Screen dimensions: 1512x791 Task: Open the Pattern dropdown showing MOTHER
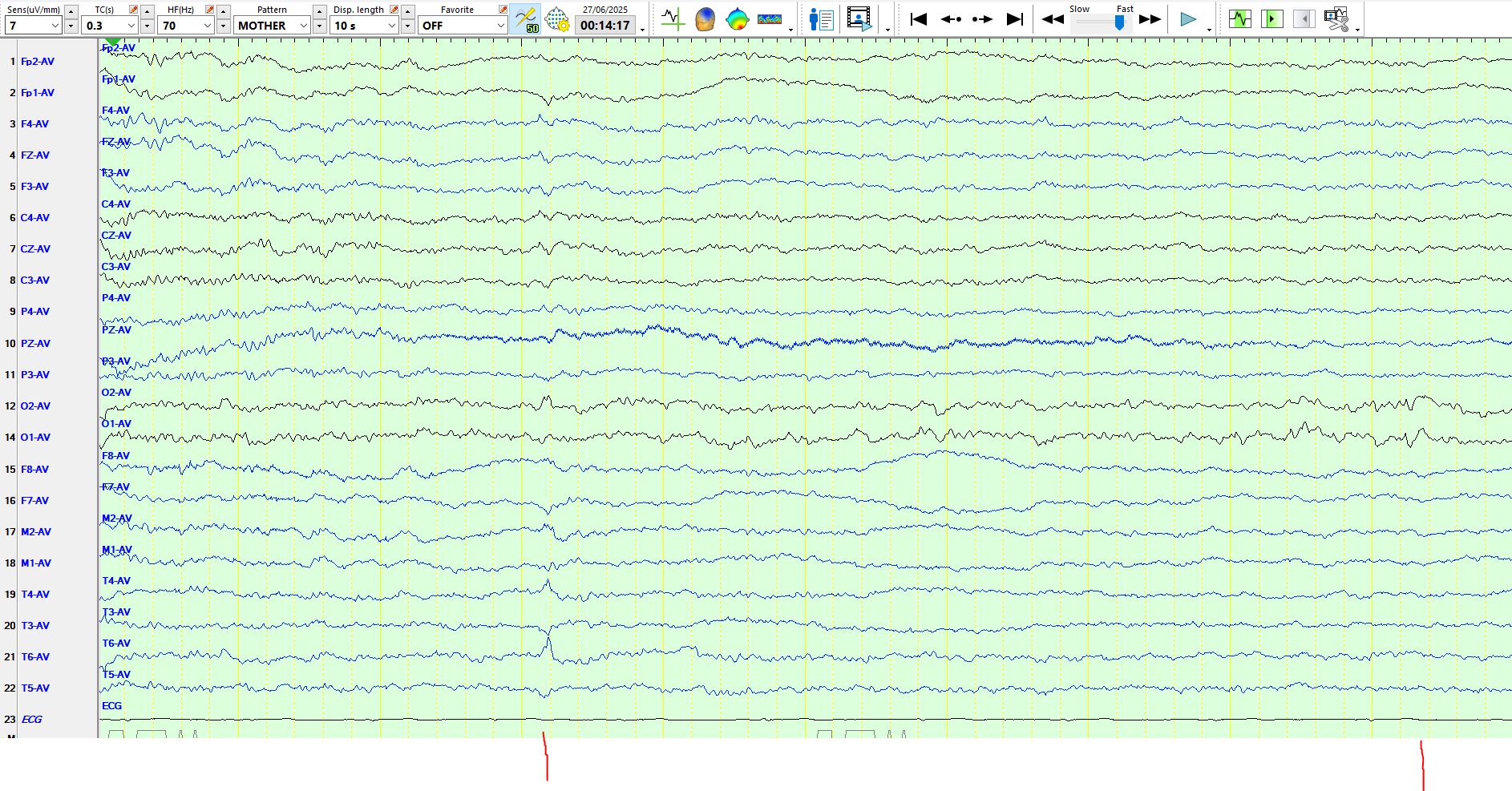point(272,26)
